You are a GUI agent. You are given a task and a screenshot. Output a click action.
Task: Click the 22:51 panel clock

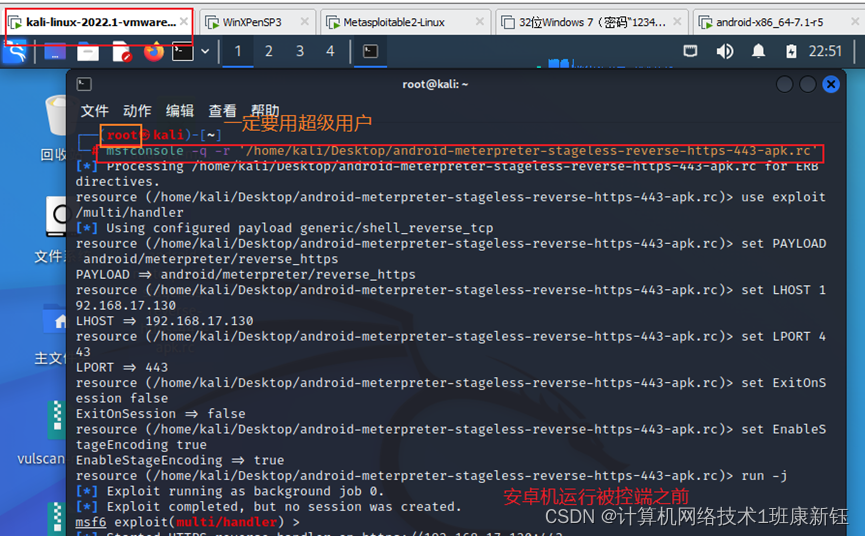(x=825, y=51)
